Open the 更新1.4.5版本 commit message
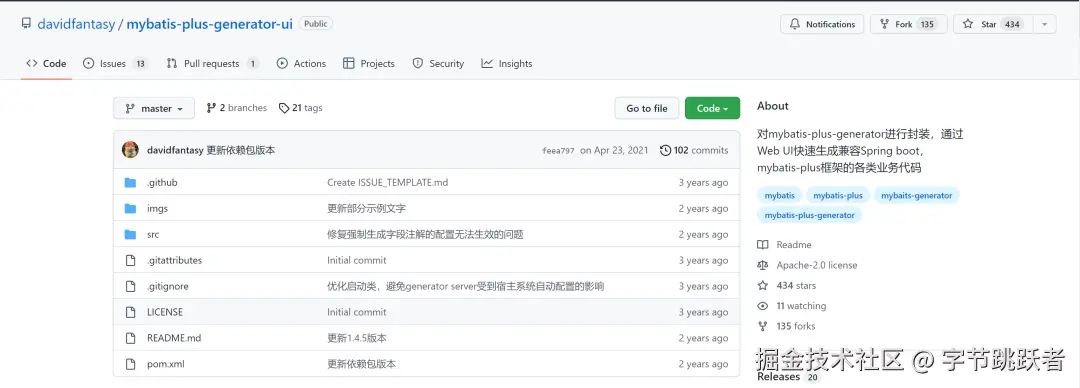Image resolution: width=1080 pixels, height=388 pixels. [x=357, y=338]
